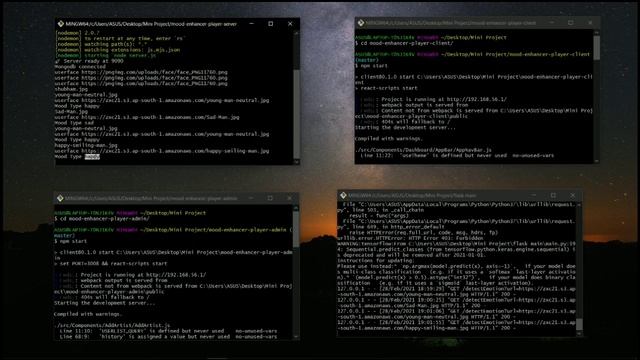
Task: Click the 'watching extensions: js,mjs,json' line
Action: [x=118, y=50]
